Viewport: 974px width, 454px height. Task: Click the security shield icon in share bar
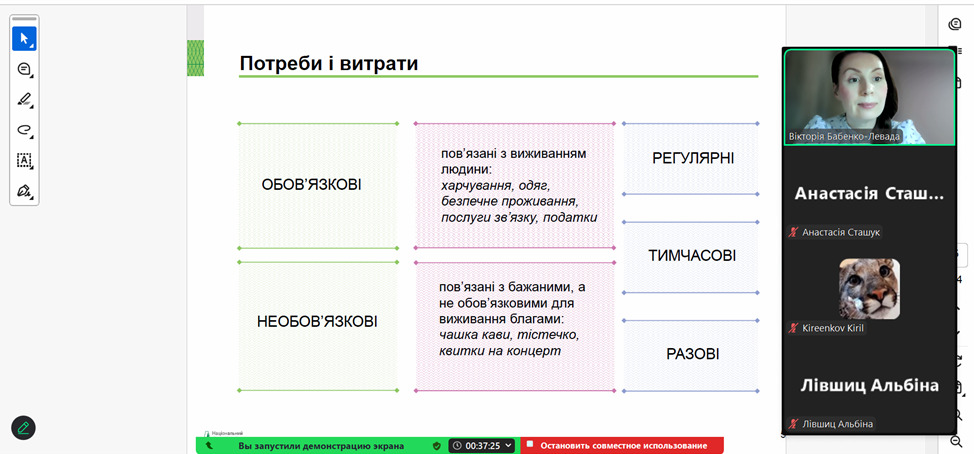(x=436, y=446)
